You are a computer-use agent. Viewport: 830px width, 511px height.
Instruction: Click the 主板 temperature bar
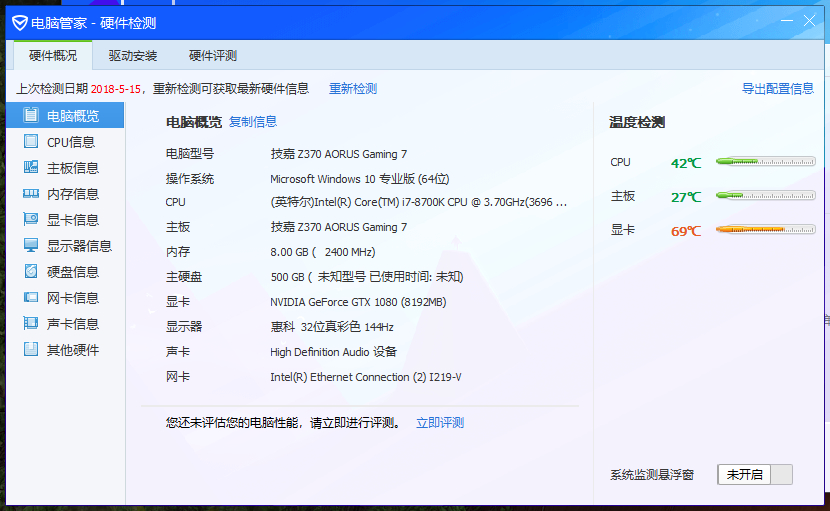click(x=765, y=195)
